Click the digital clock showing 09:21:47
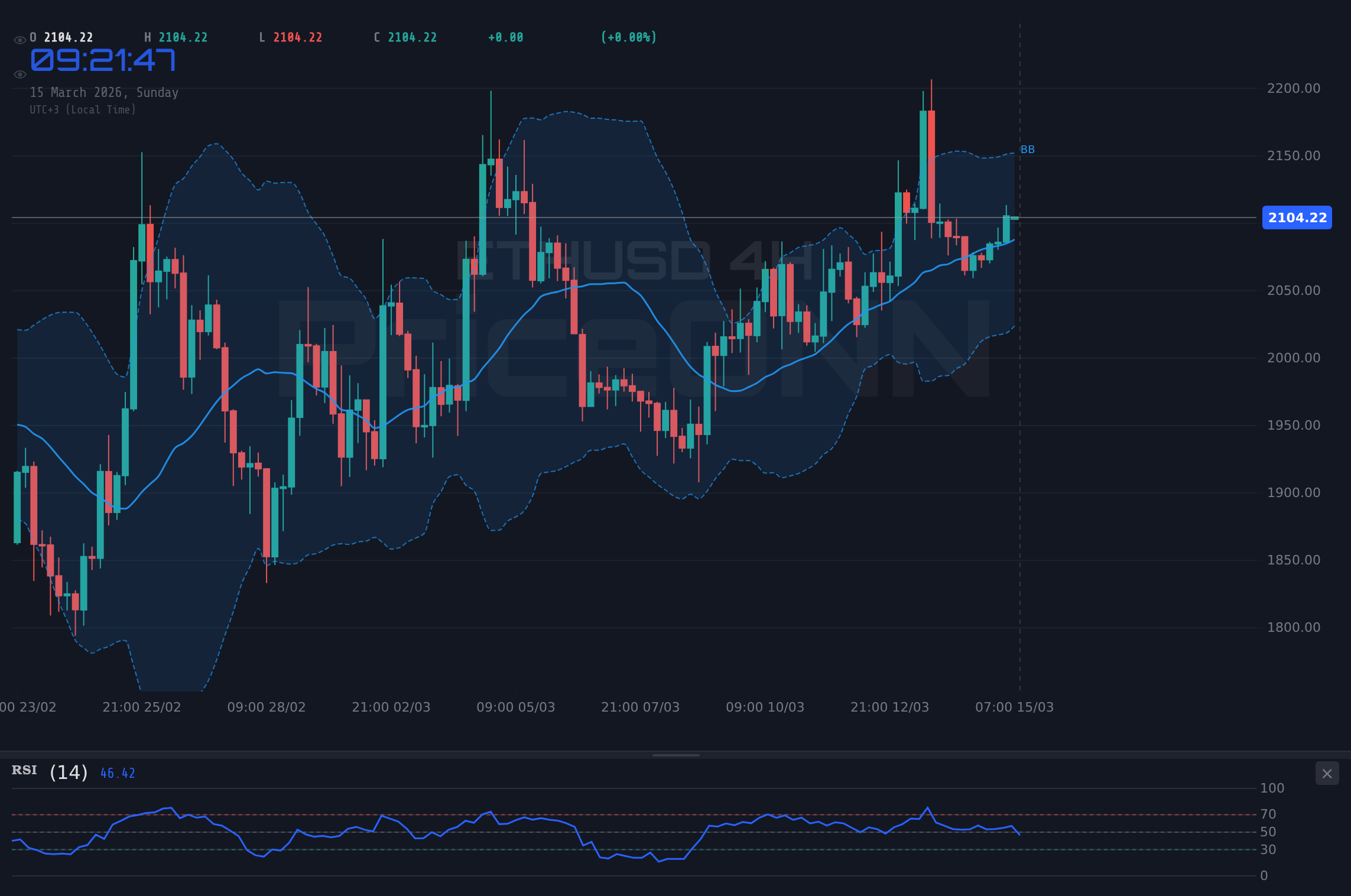The image size is (1351, 896). (x=103, y=60)
